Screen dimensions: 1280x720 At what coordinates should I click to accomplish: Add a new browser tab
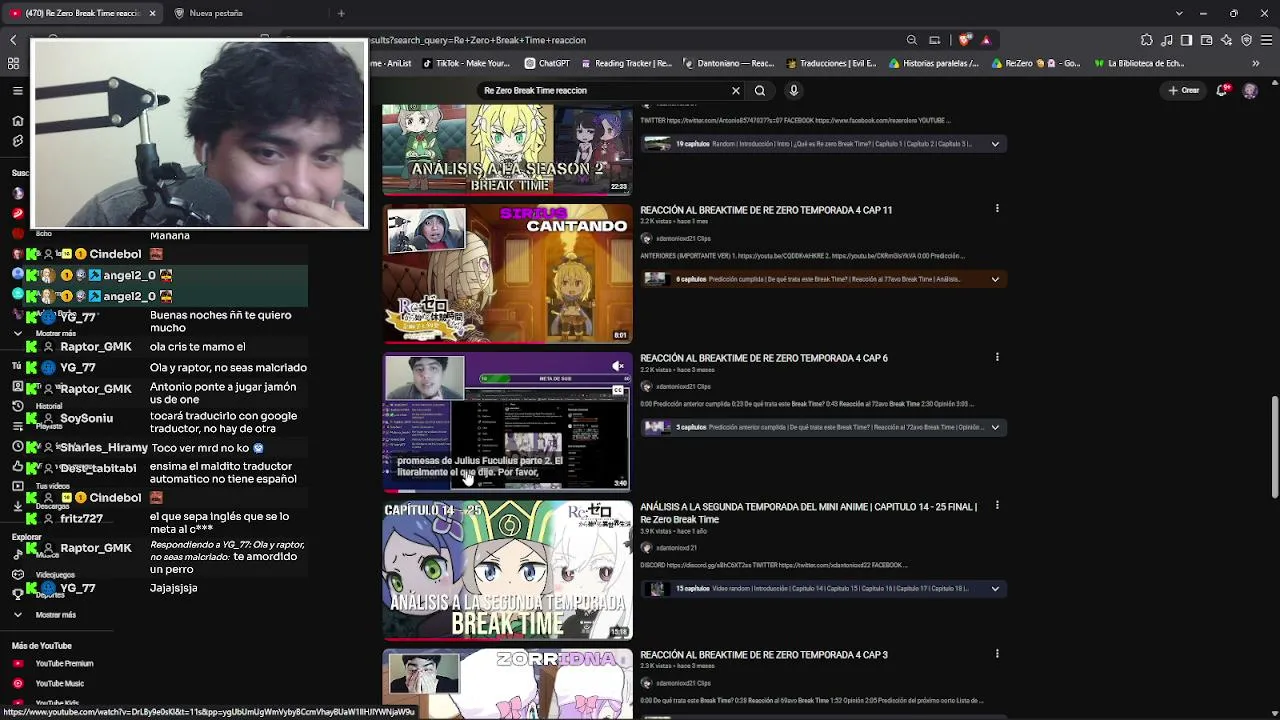pyautogui.click(x=341, y=13)
